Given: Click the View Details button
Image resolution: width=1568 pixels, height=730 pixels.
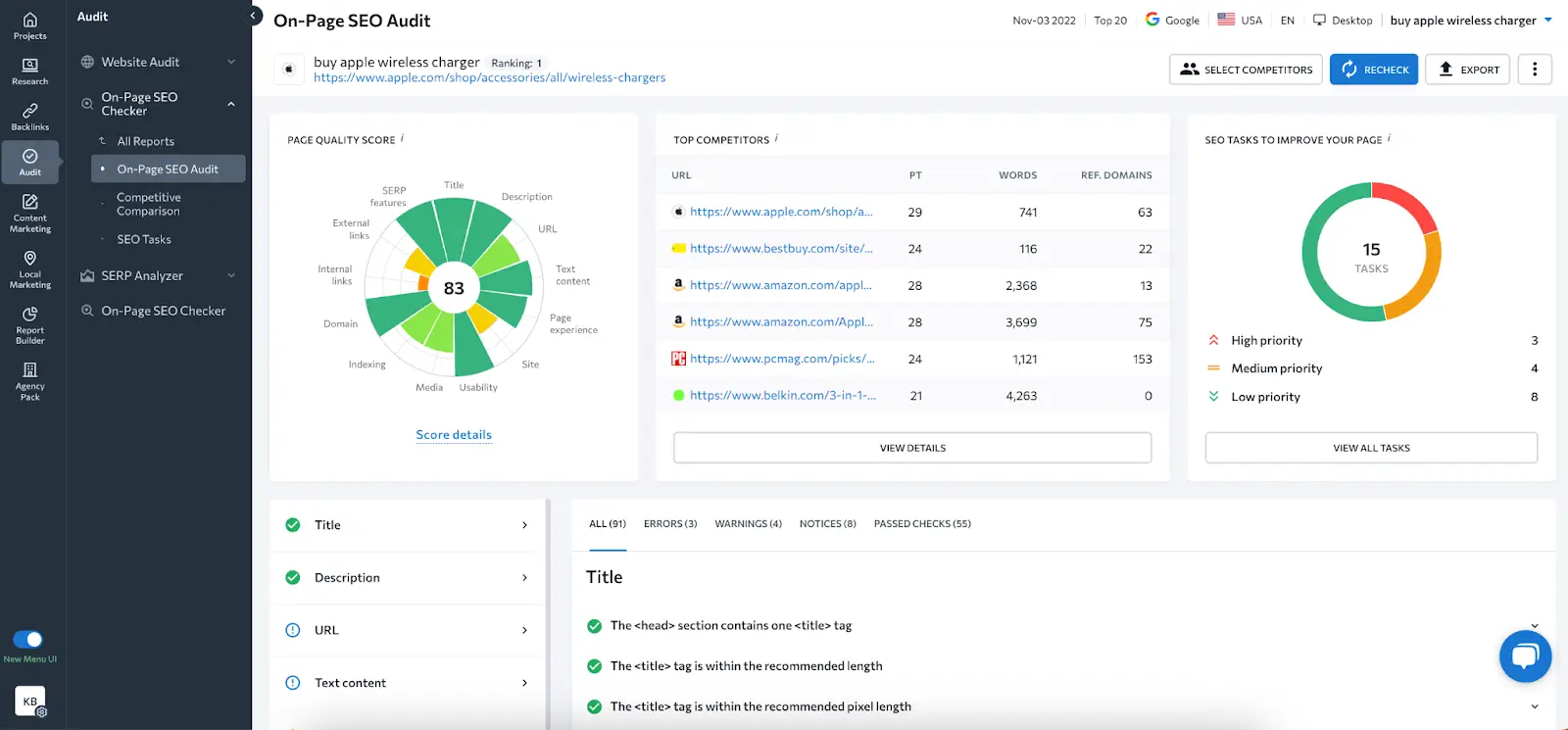Looking at the screenshot, I should pos(912,448).
